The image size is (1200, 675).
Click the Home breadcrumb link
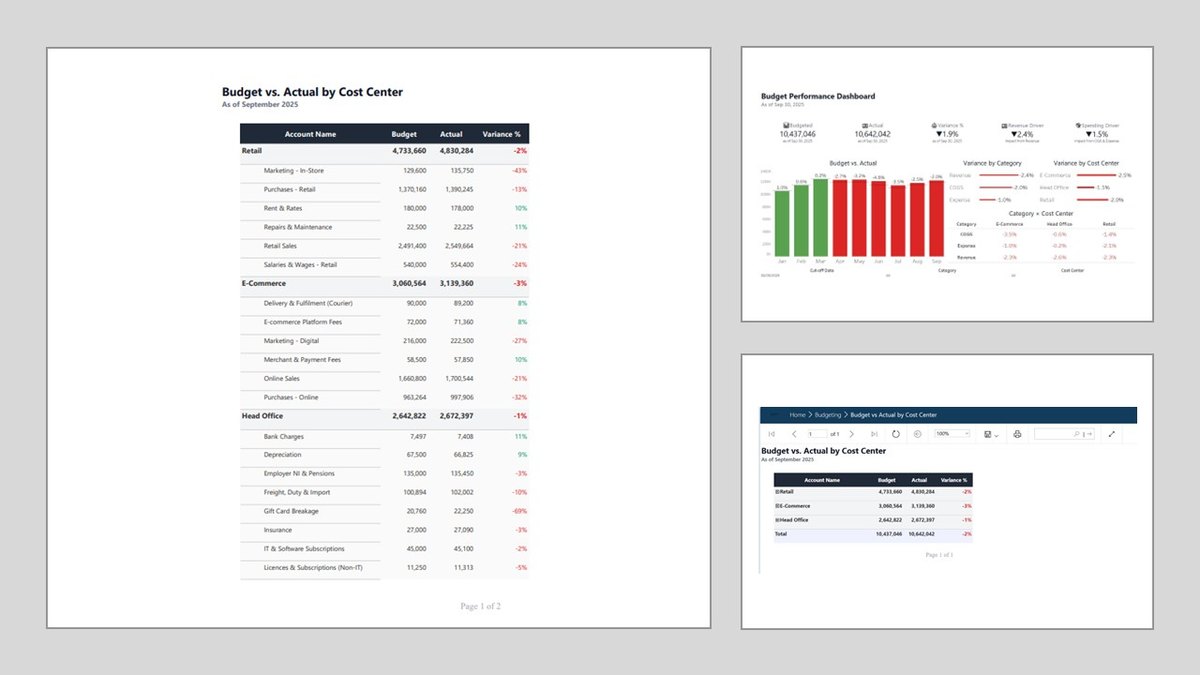tap(797, 415)
